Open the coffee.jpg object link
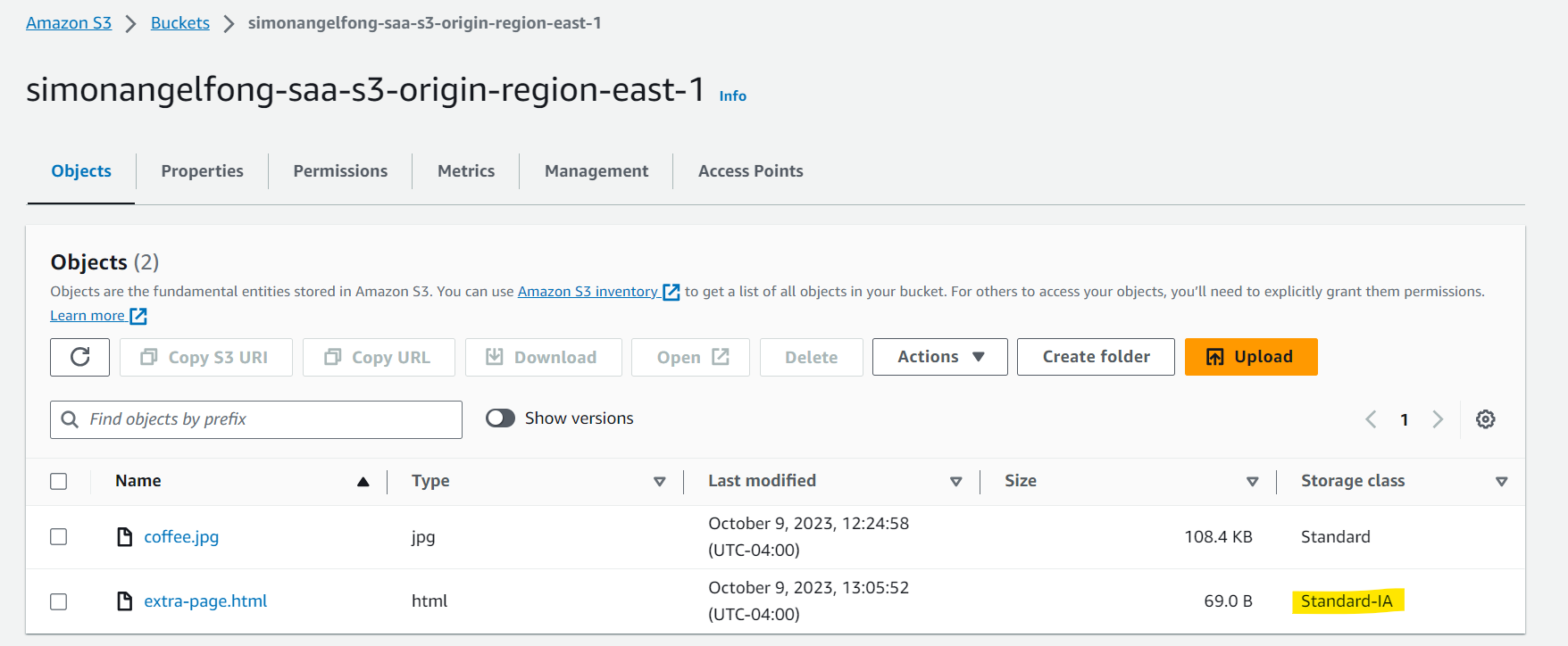The width and height of the screenshot is (1568, 646). (x=181, y=536)
